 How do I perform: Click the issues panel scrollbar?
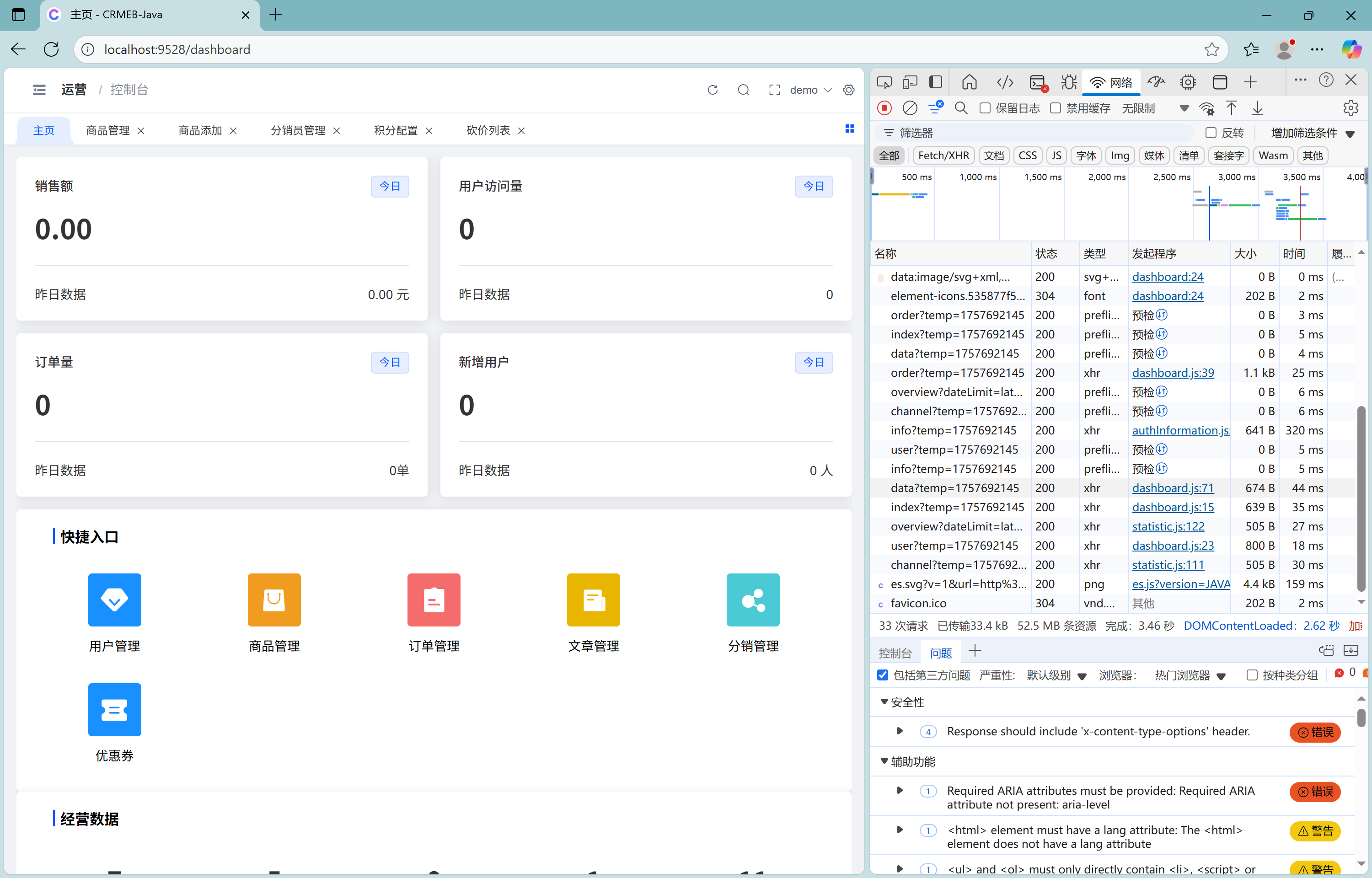pyautogui.click(x=1361, y=717)
